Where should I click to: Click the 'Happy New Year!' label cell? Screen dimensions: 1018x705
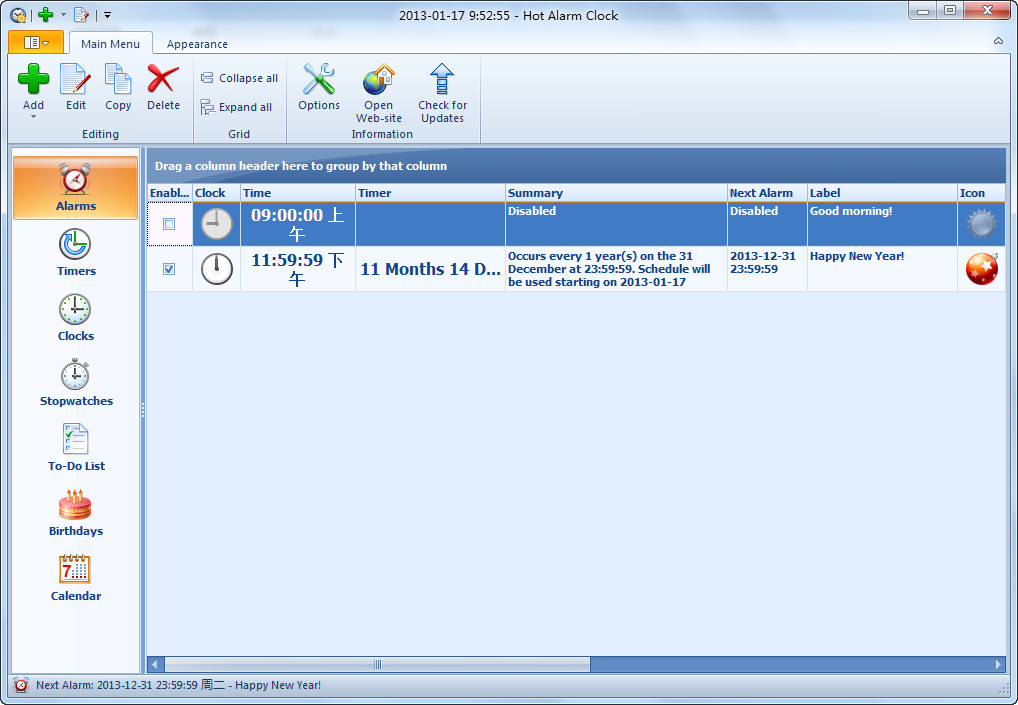point(882,269)
